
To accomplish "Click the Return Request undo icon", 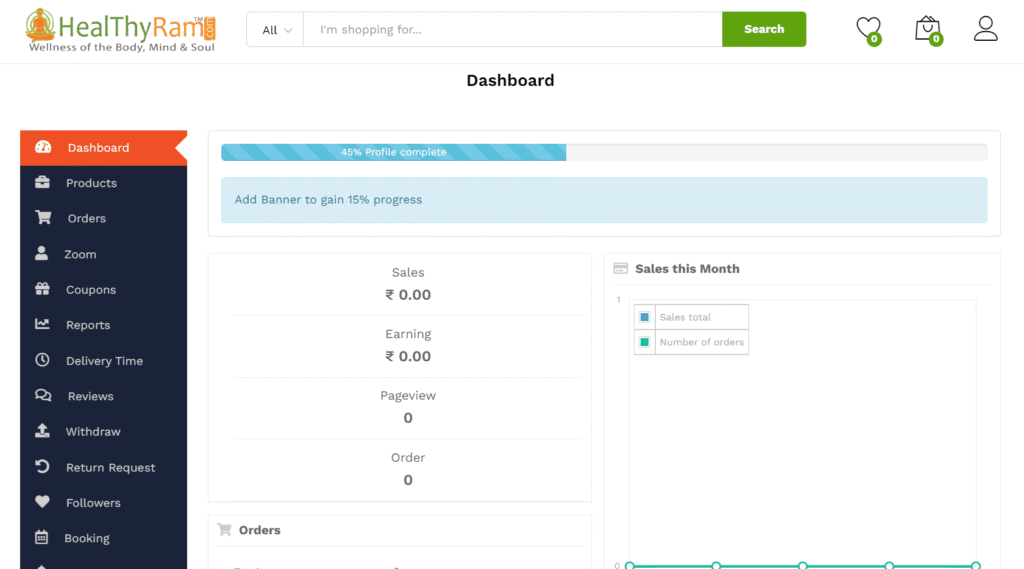I will (42, 466).
